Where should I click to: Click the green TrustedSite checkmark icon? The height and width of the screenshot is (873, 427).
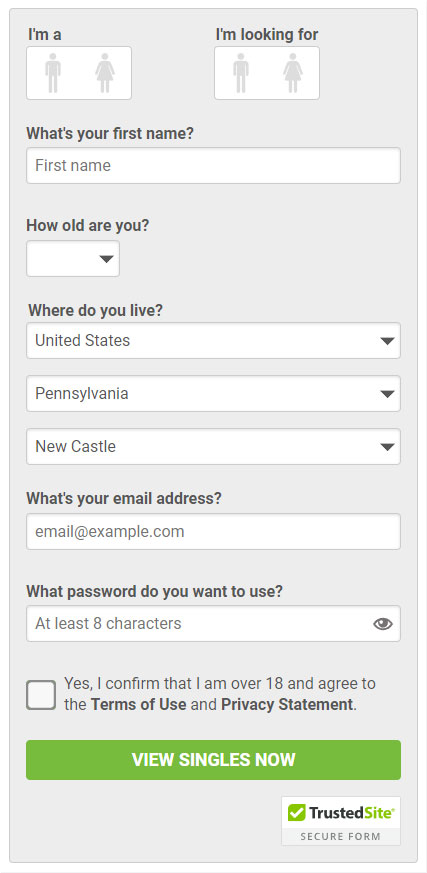click(x=297, y=813)
